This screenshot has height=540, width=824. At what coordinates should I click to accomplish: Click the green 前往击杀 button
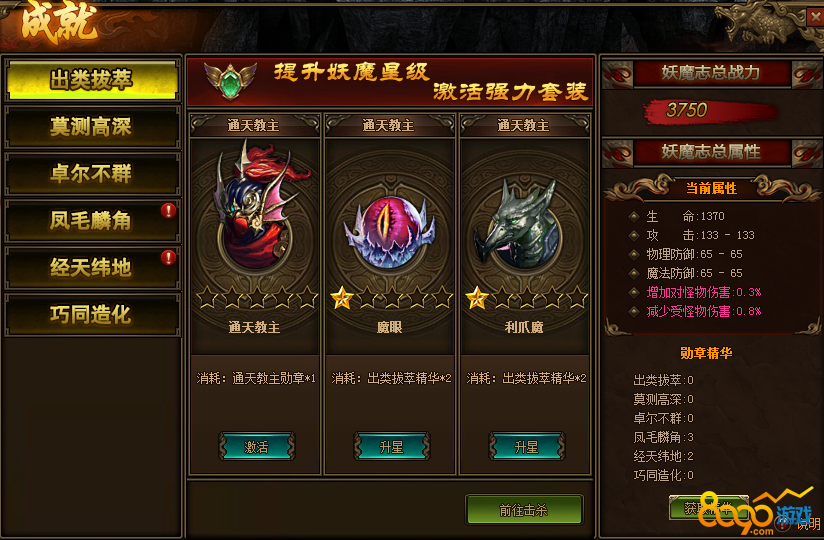[x=524, y=510]
